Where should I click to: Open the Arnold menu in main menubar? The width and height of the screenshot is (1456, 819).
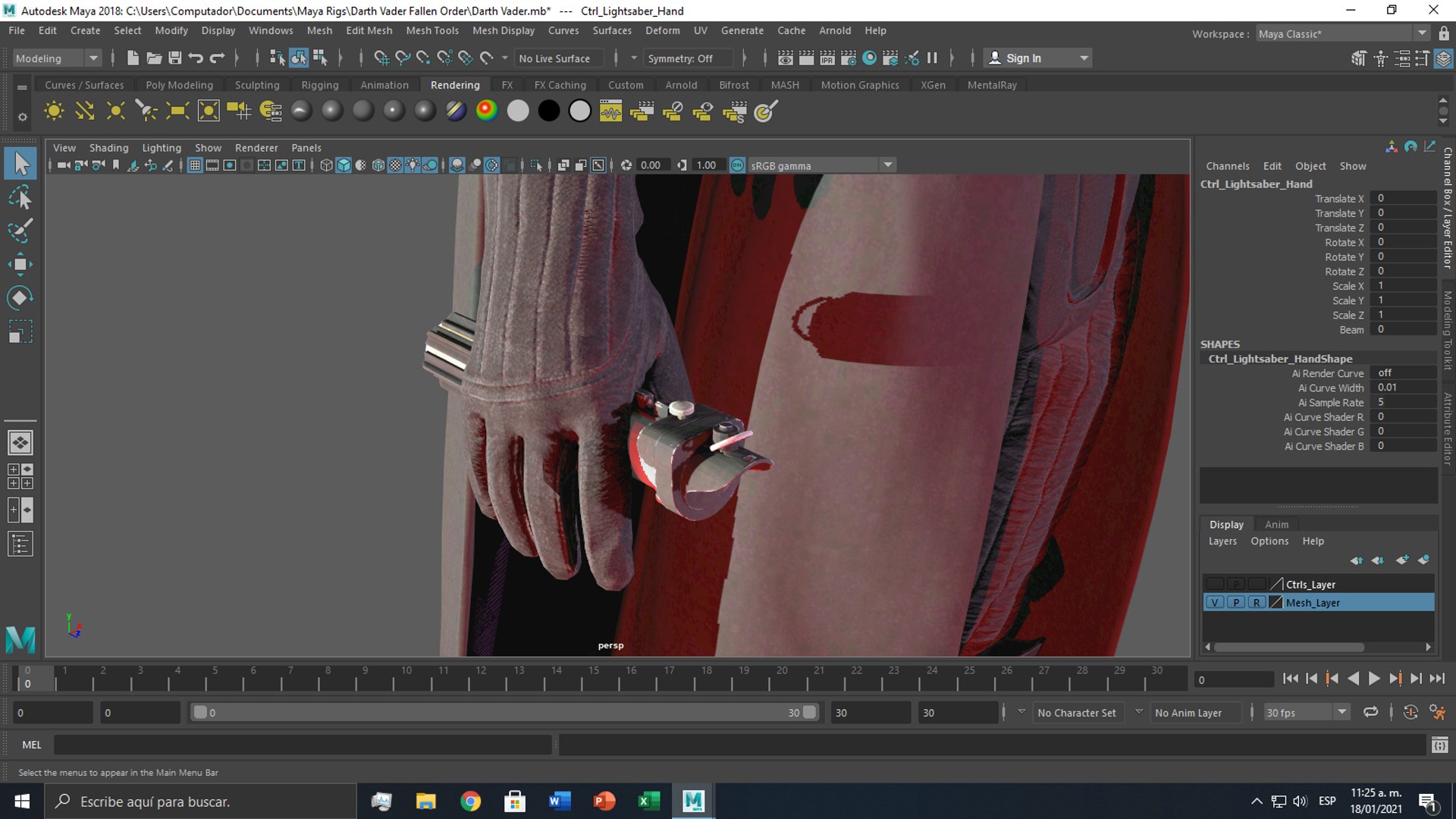834,30
